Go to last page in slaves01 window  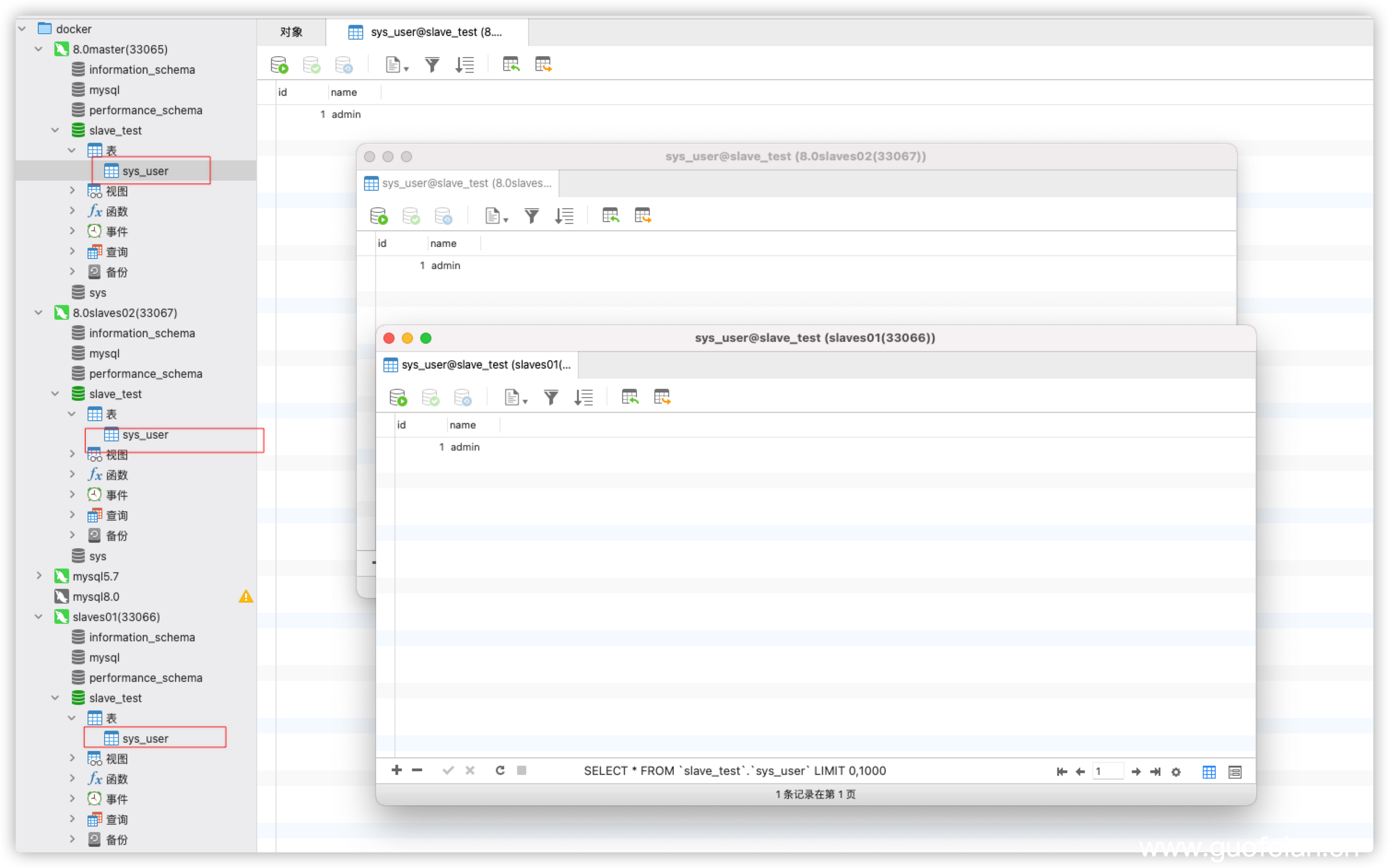[x=1155, y=772]
